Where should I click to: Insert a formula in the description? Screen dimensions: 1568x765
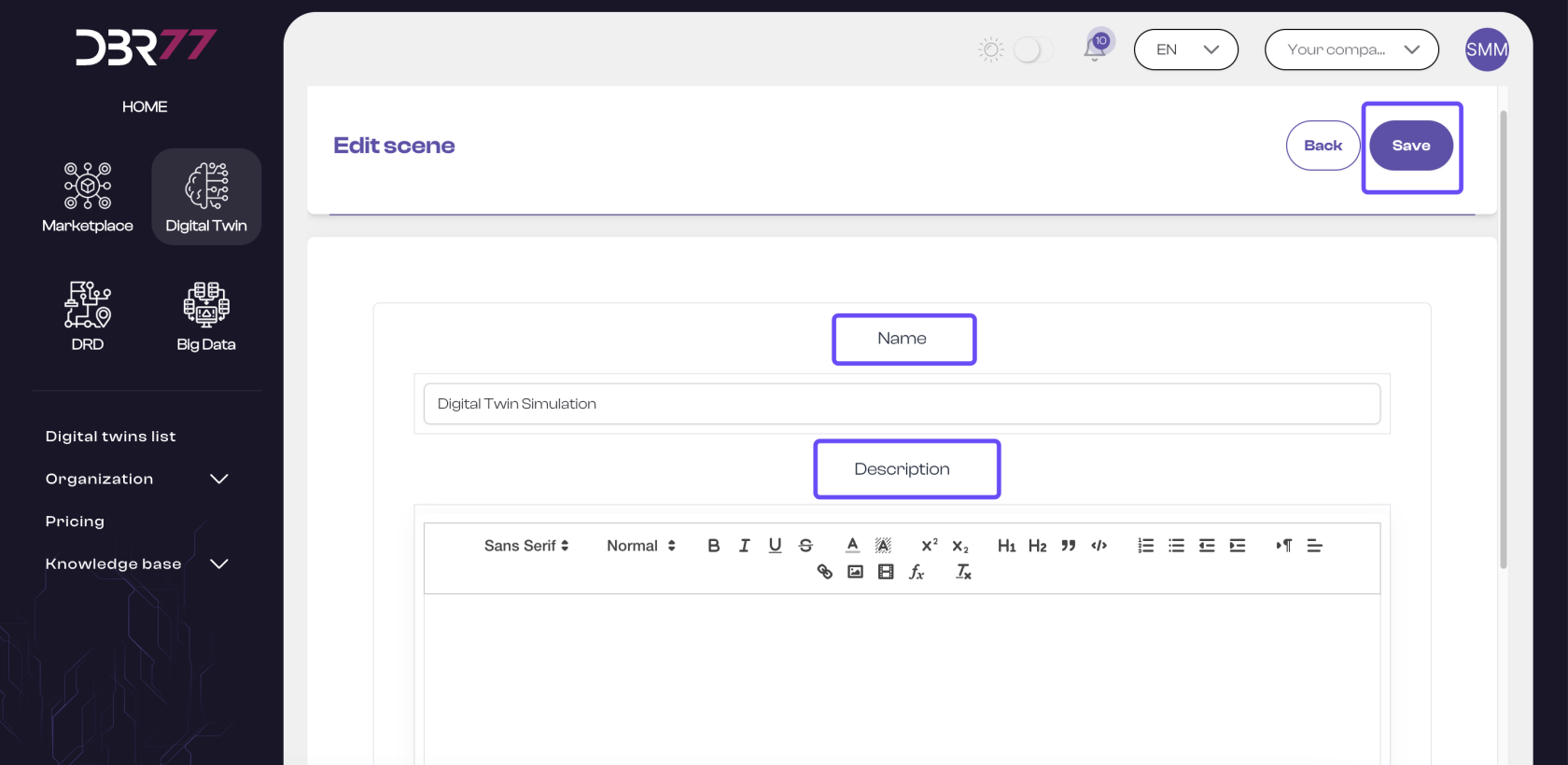click(917, 572)
